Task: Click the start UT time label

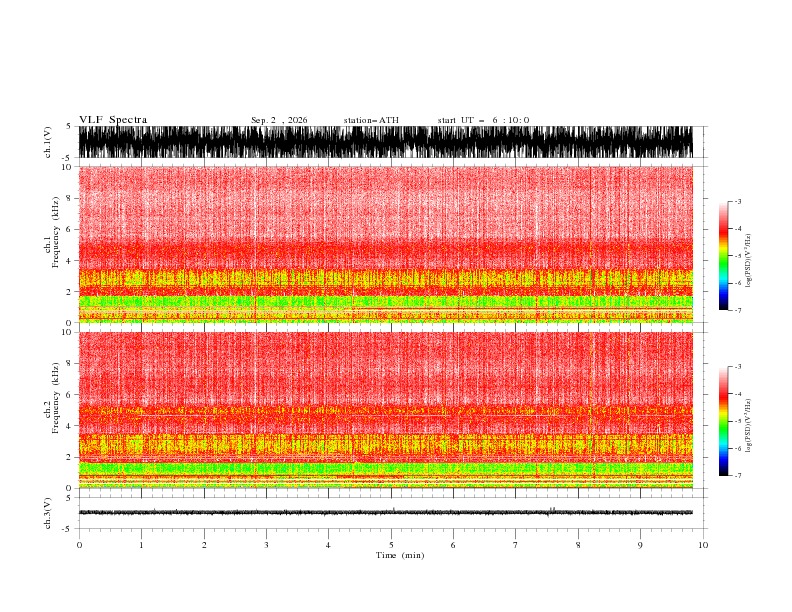Action: click(483, 120)
